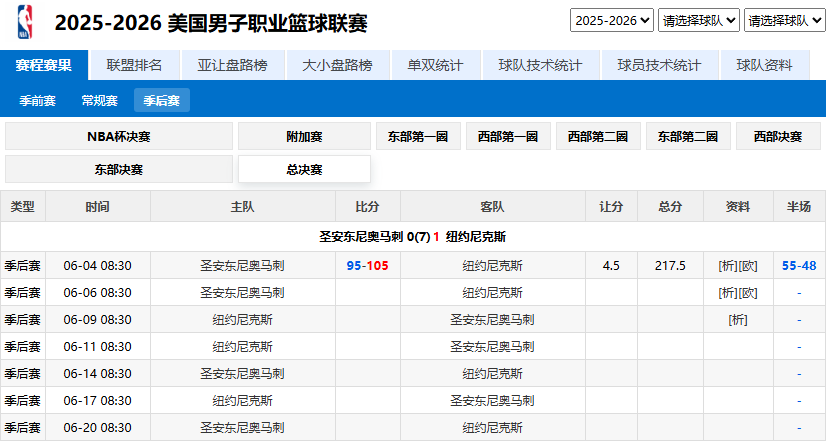Click the NBA logo icon
The image size is (827, 442).
(25, 22)
